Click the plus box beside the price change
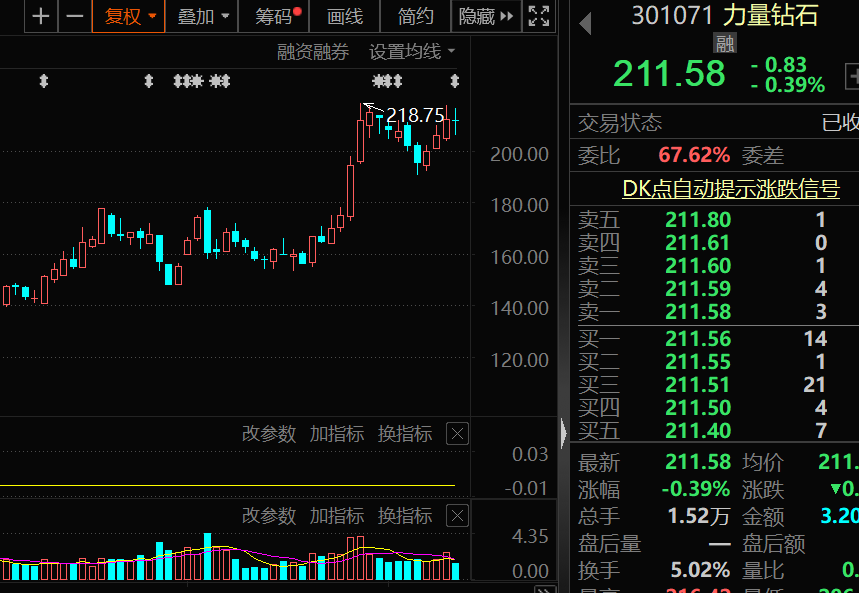Screen dimensions: 859x593 852,75
